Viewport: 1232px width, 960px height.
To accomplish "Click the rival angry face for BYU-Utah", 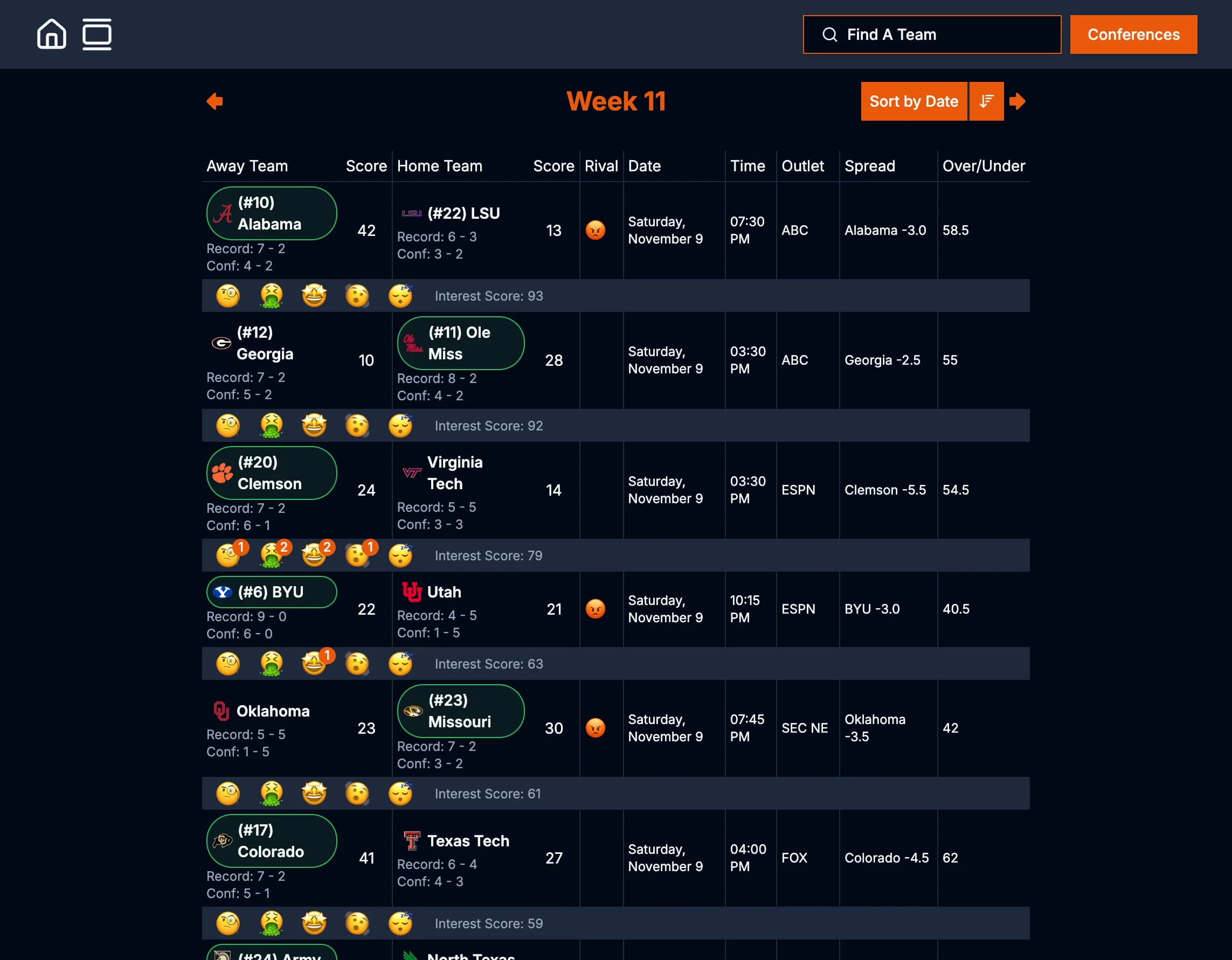I will [x=595, y=609].
